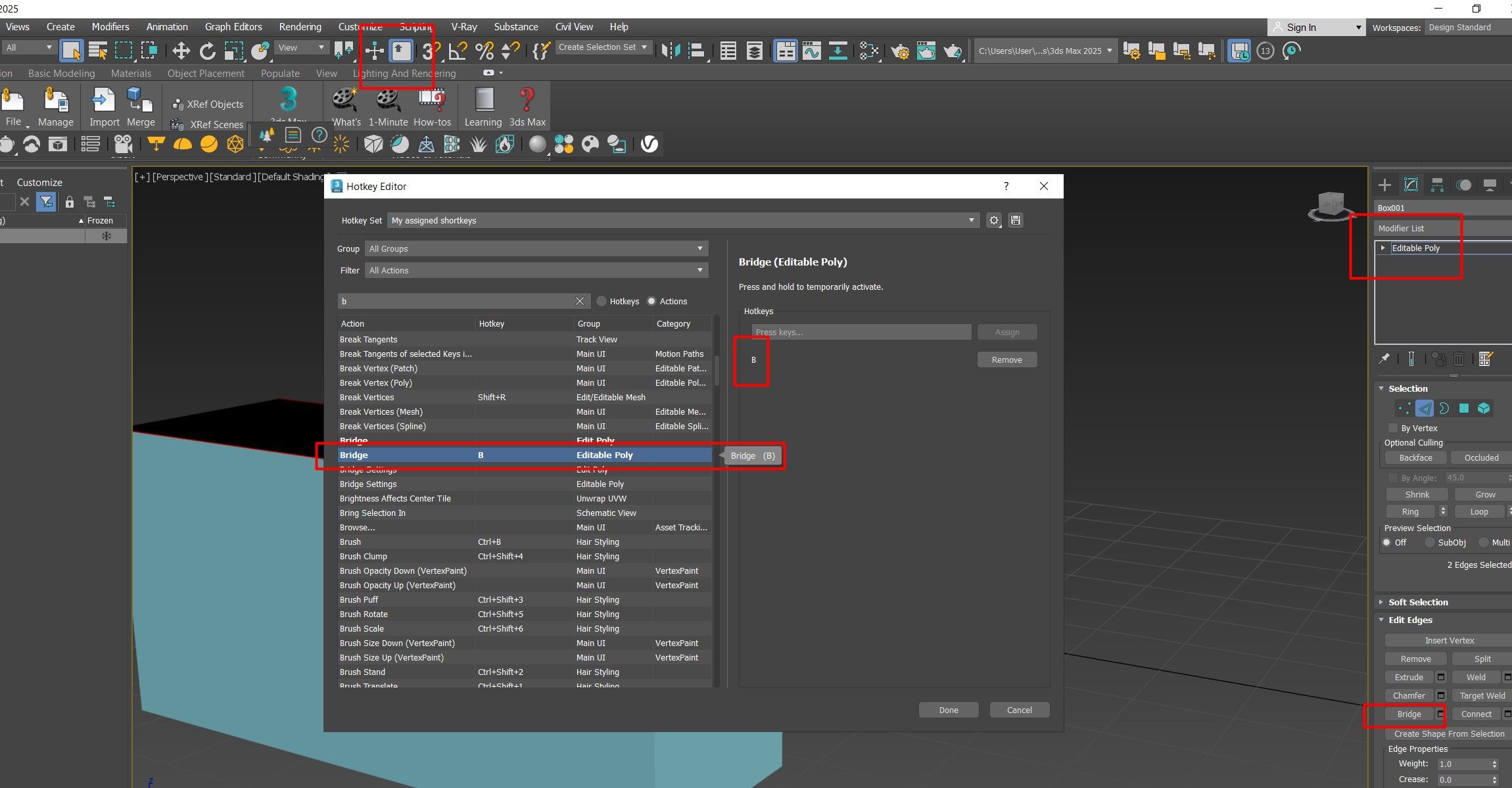Open Render Setup teapot icon
This screenshot has height=788, width=1512.
tap(900, 51)
